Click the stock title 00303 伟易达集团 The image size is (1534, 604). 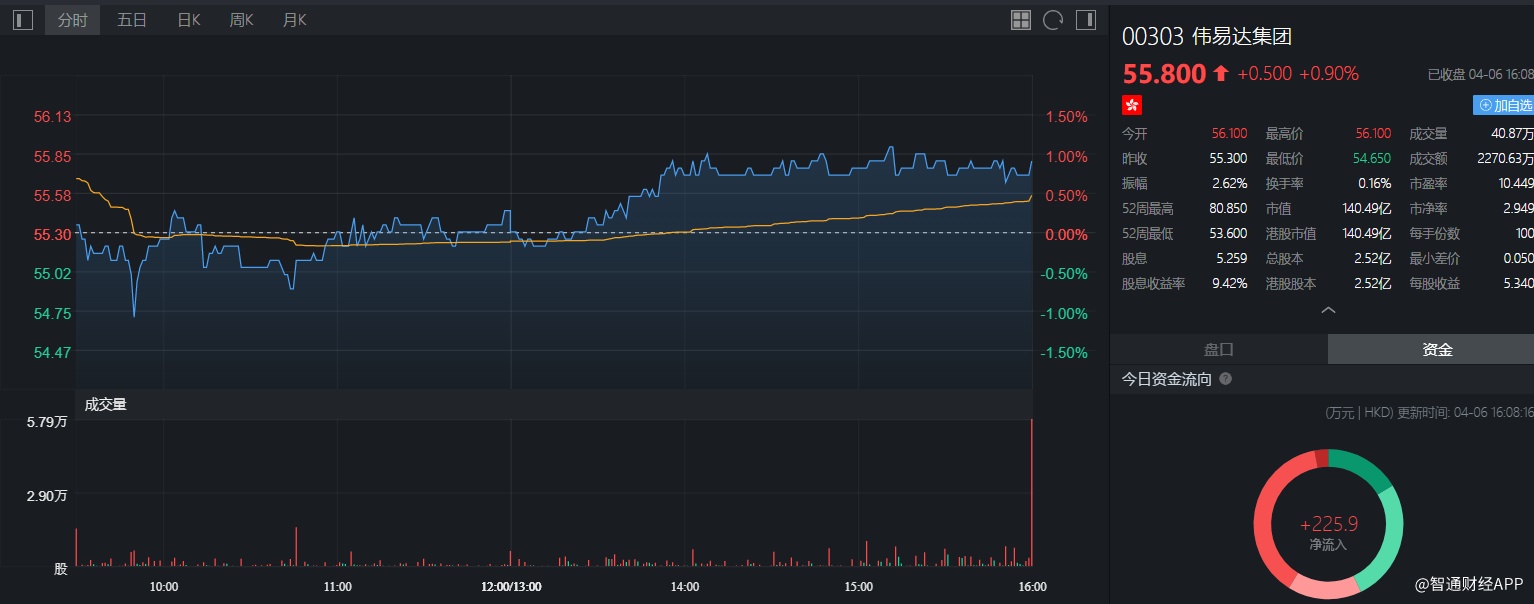click(x=1207, y=37)
